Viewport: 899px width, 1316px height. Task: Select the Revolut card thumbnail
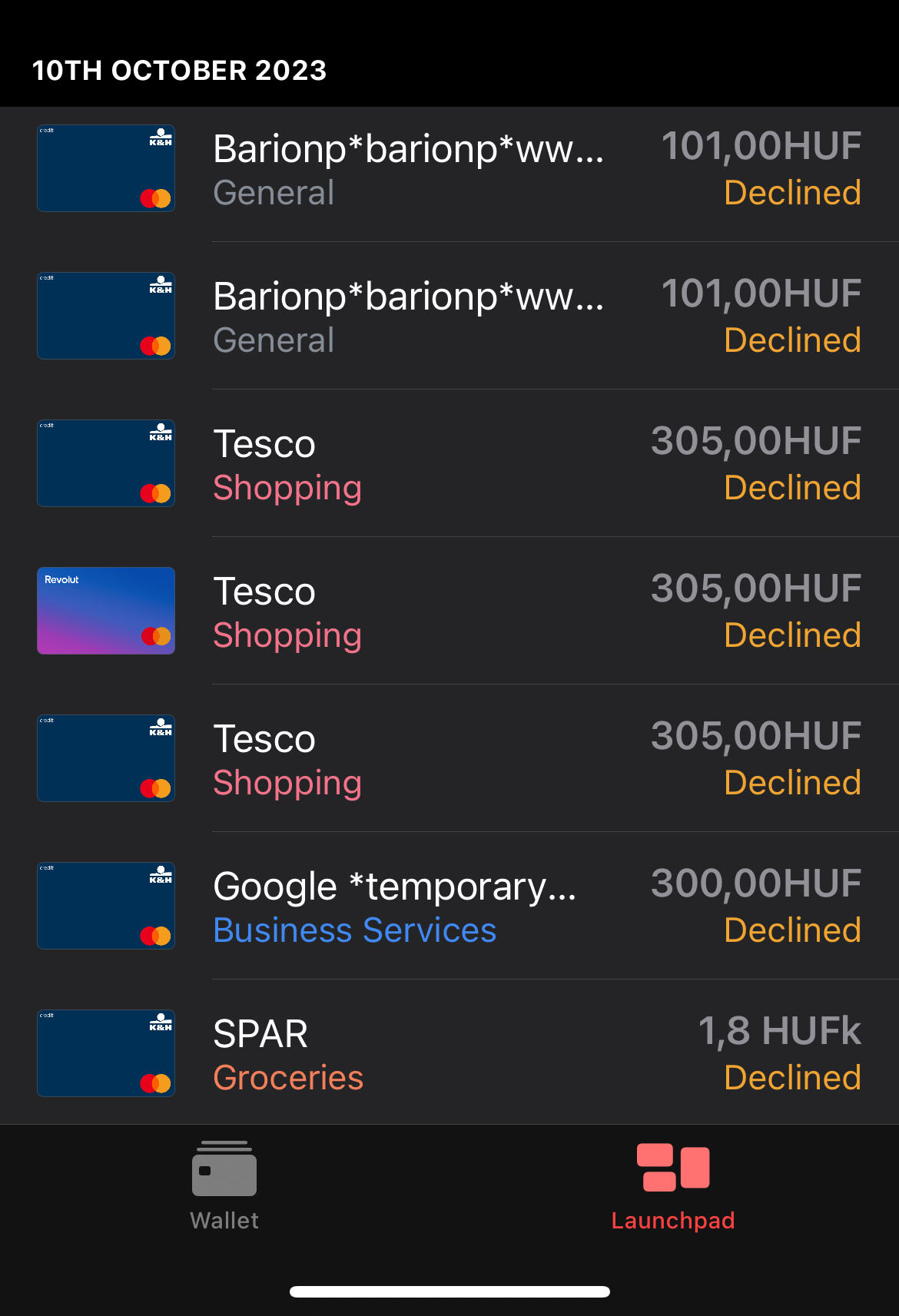[x=106, y=611]
